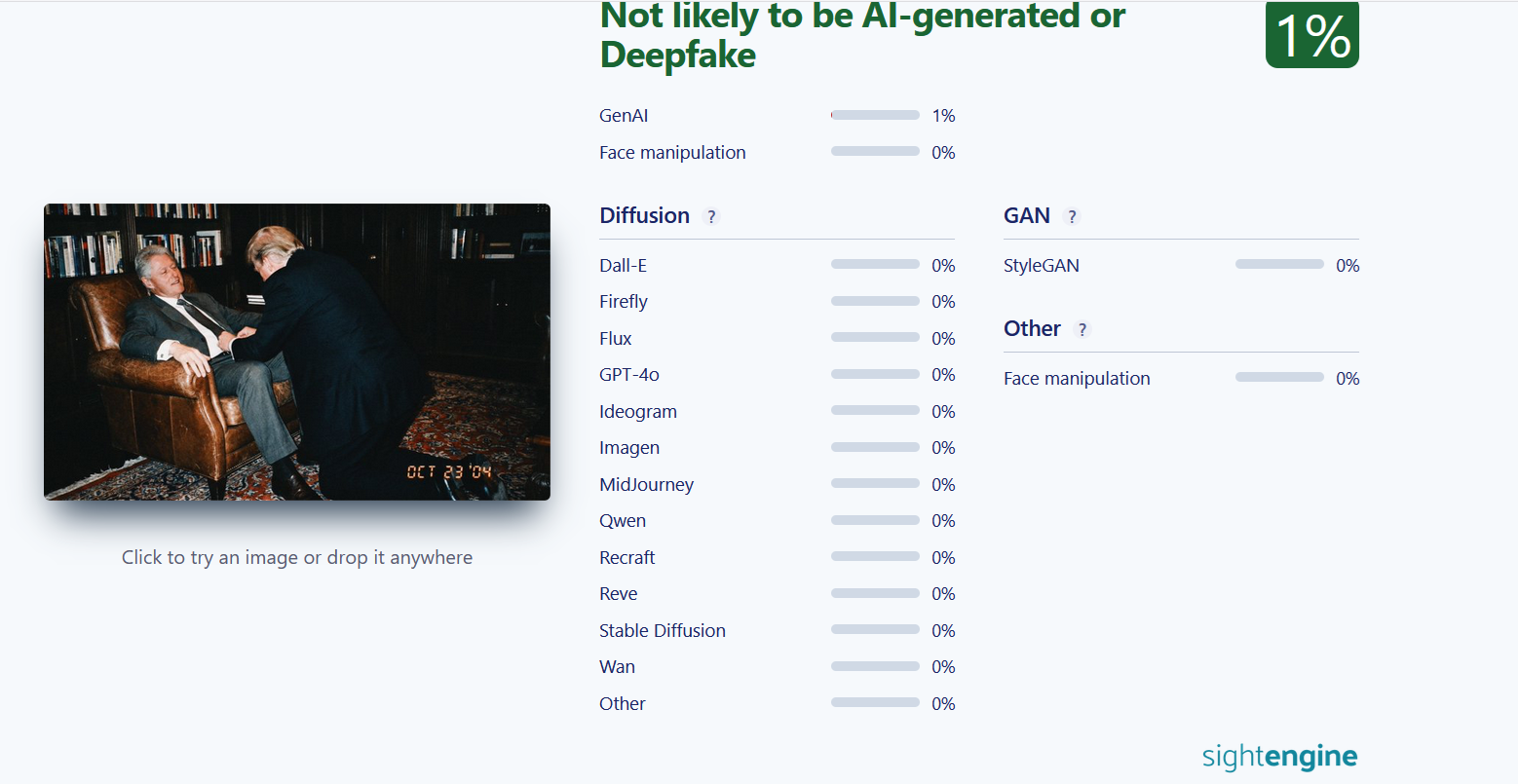1518x784 pixels.
Task: Click the GAN section heading
Action: 1027,216
